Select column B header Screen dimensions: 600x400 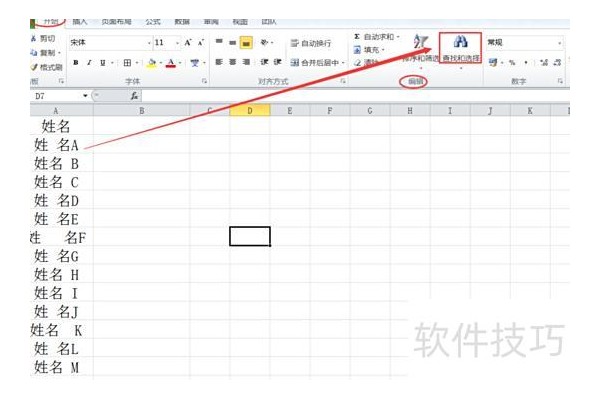pyautogui.click(x=142, y=111)
